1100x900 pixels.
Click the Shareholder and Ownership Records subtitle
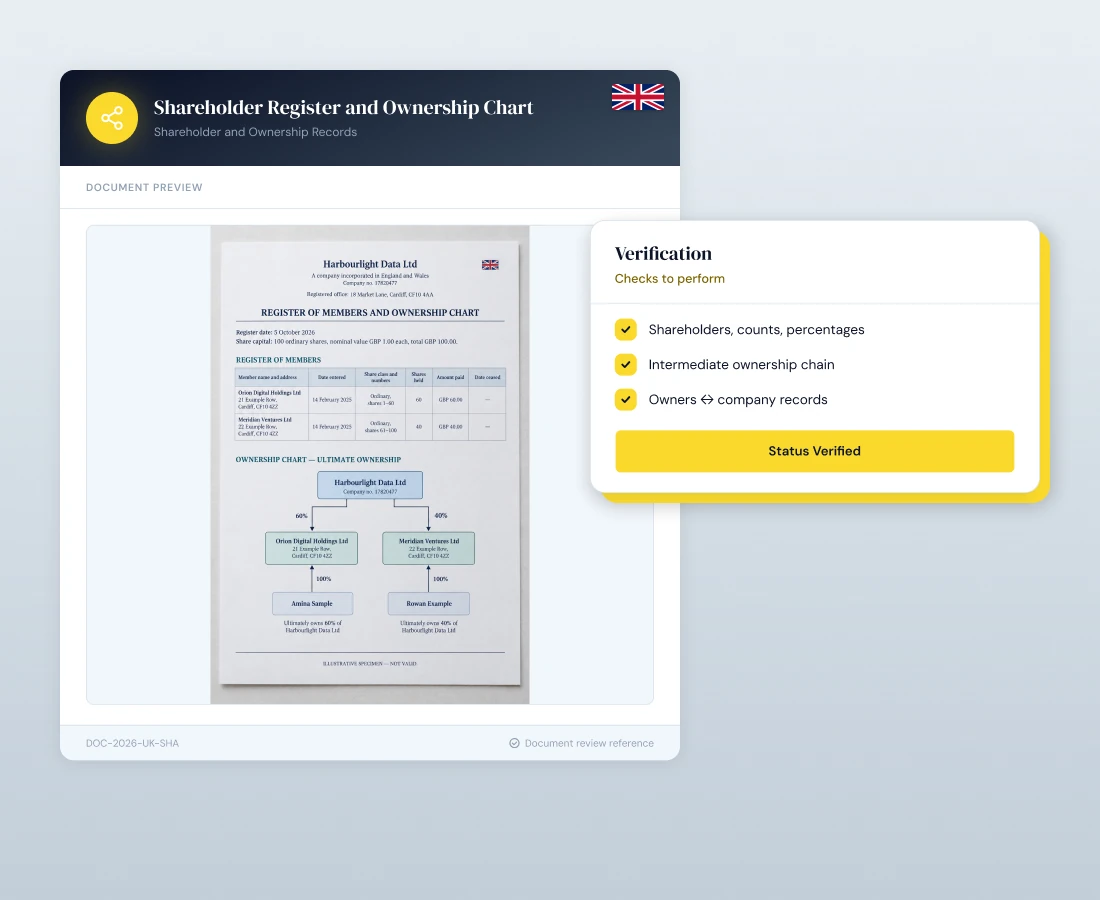[255, 132]
